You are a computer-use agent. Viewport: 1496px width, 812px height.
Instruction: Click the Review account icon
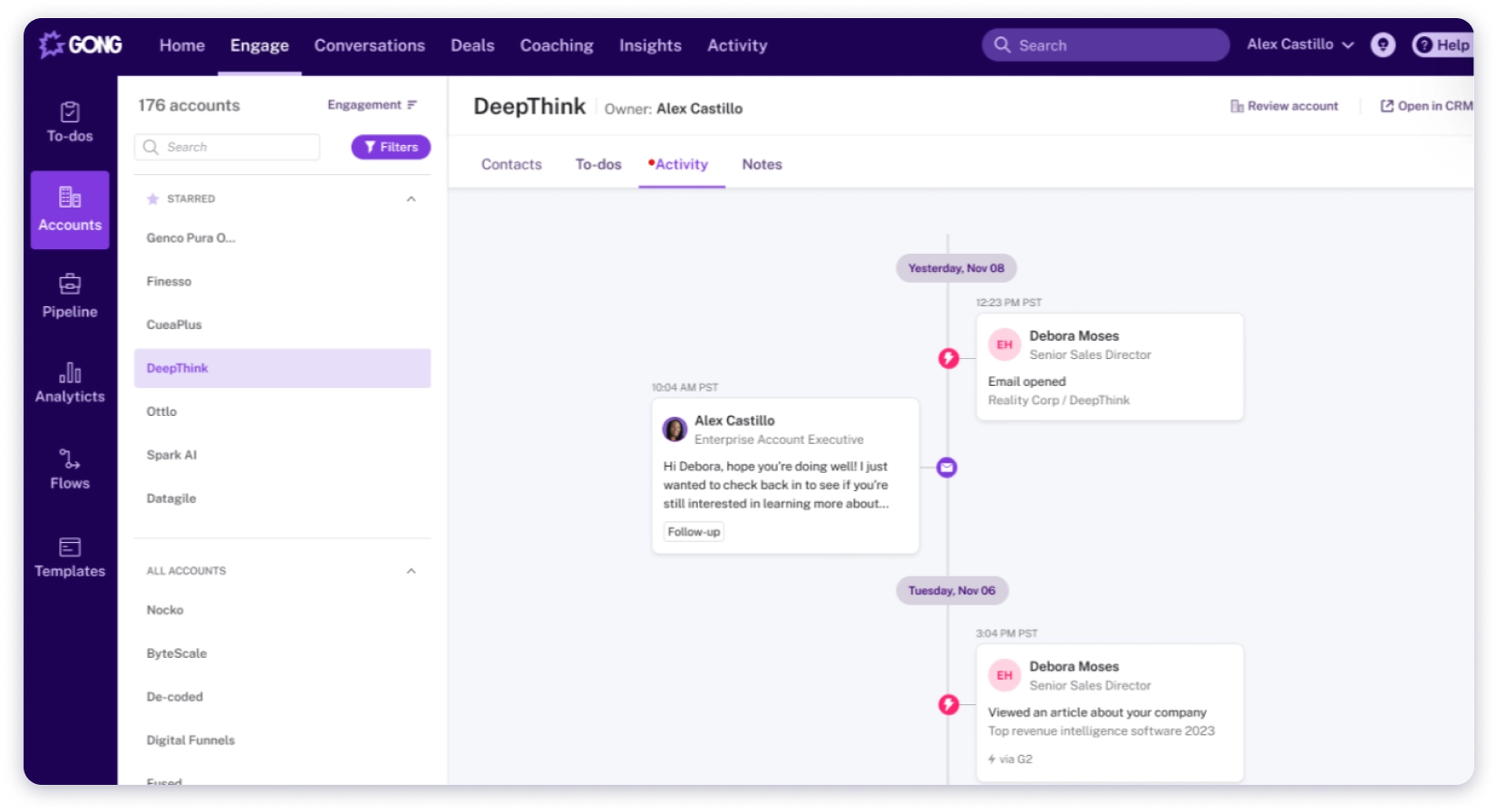coord(1237,106)
